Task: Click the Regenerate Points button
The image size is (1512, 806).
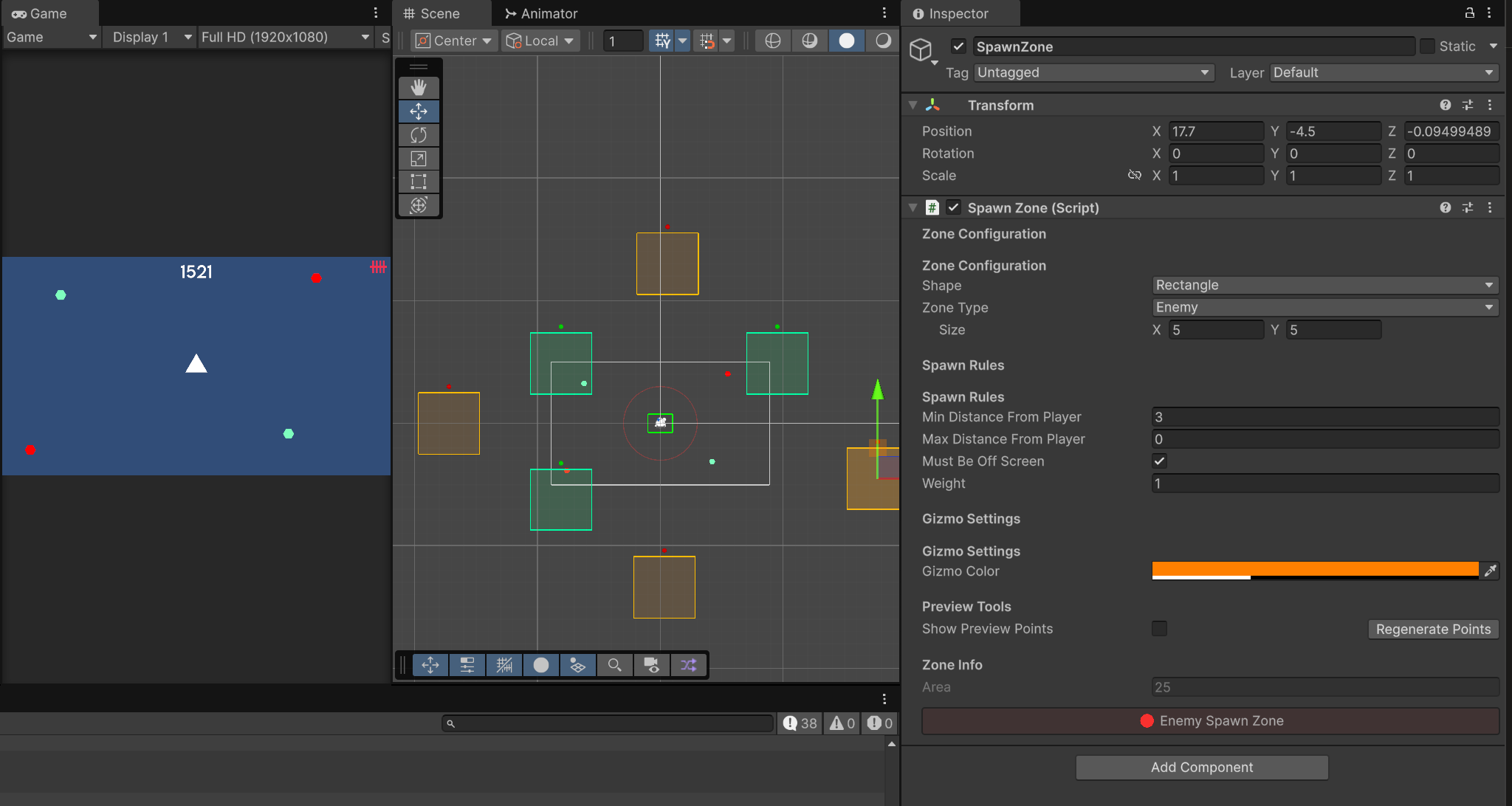Action: click(1432, 629)
